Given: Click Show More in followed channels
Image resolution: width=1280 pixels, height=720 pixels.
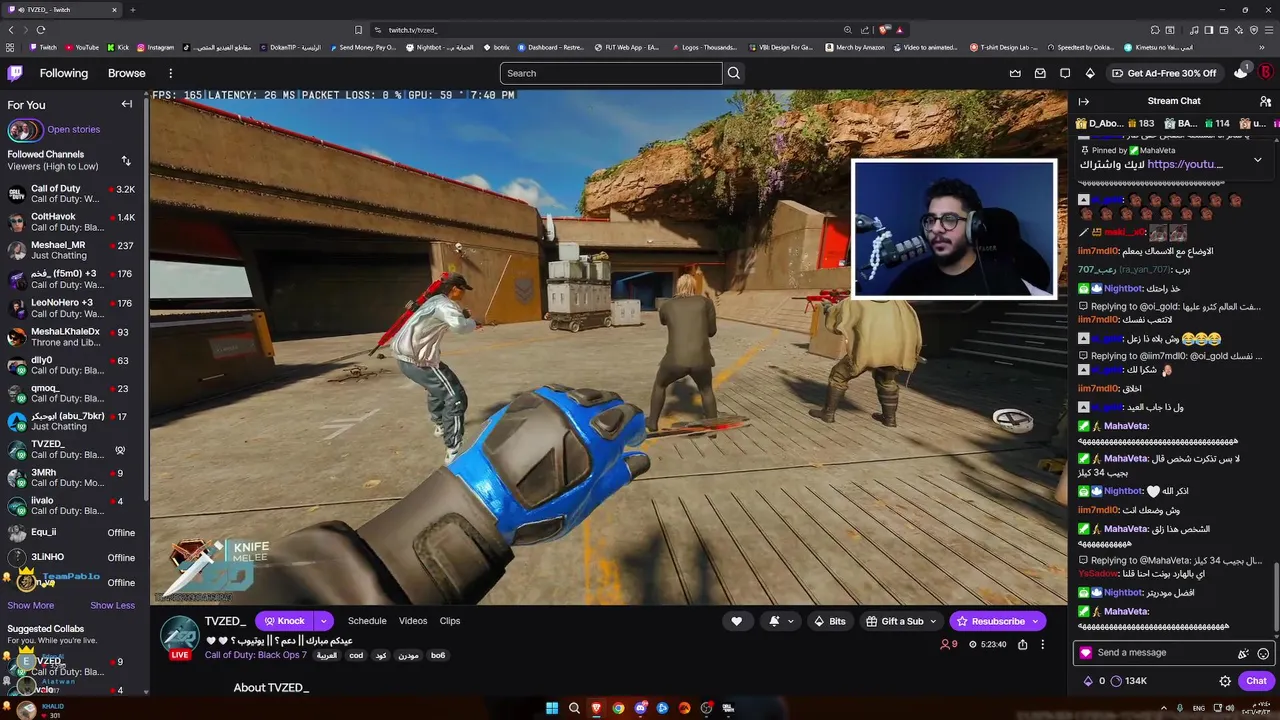Looking at the screenshot, I should (x=31, y=605).
